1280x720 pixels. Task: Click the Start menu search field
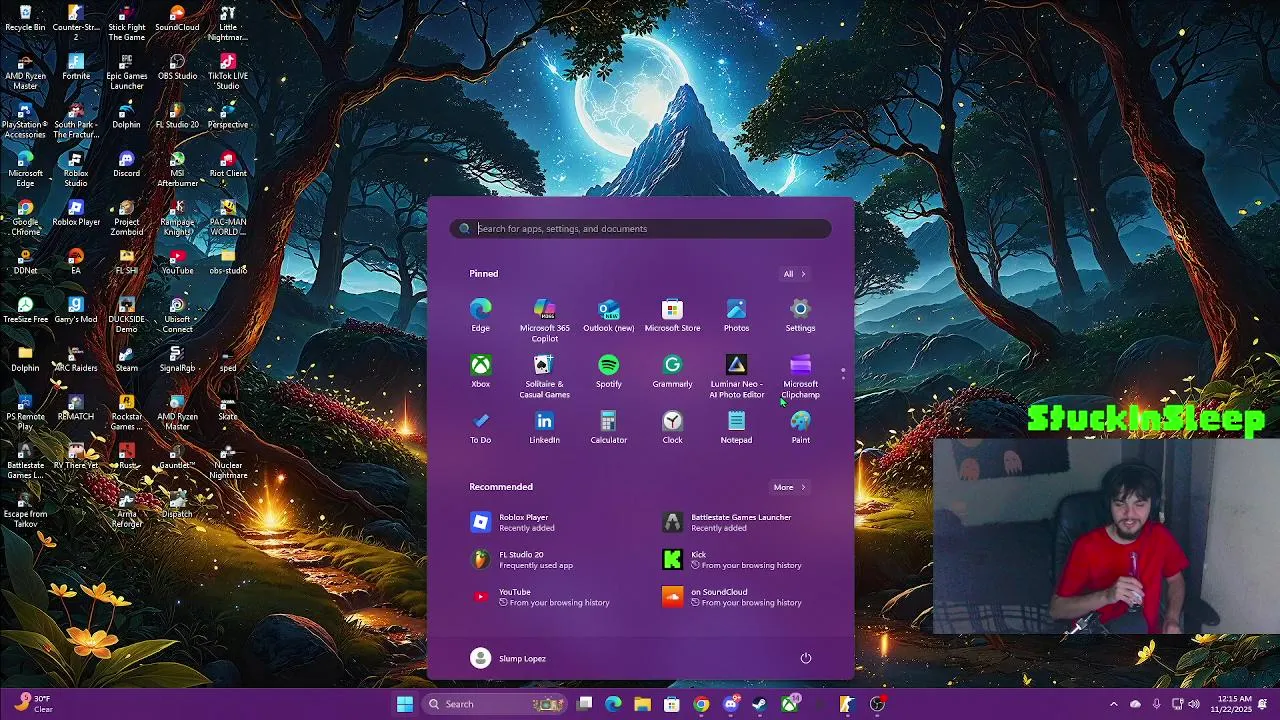tap(640, 229)
